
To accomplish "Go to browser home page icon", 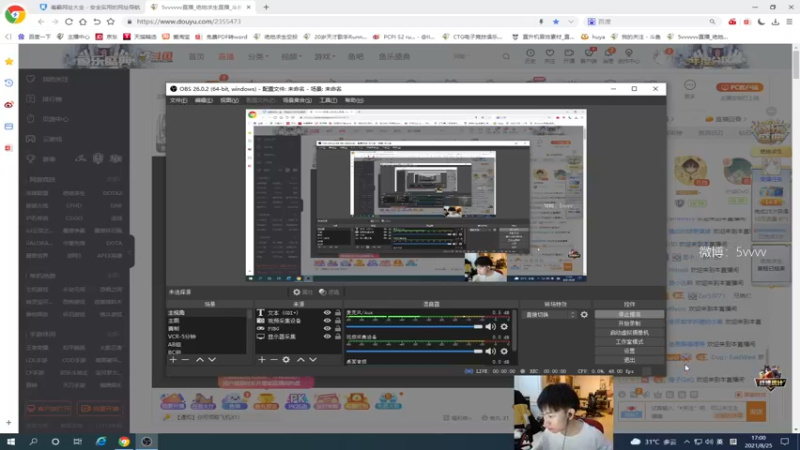I will pos(83,21).
